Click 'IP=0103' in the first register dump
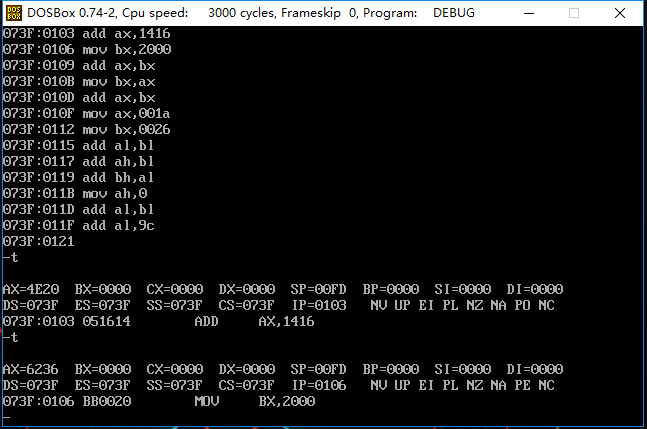The width and height of the screenshot is (647, 429). tap(319, 306)
